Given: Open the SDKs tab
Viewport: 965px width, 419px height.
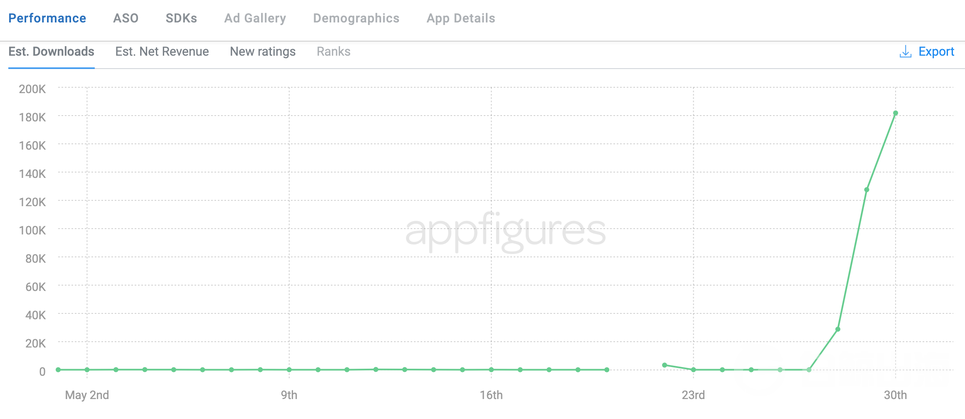Looking at the screenshot, I should 181,18.
